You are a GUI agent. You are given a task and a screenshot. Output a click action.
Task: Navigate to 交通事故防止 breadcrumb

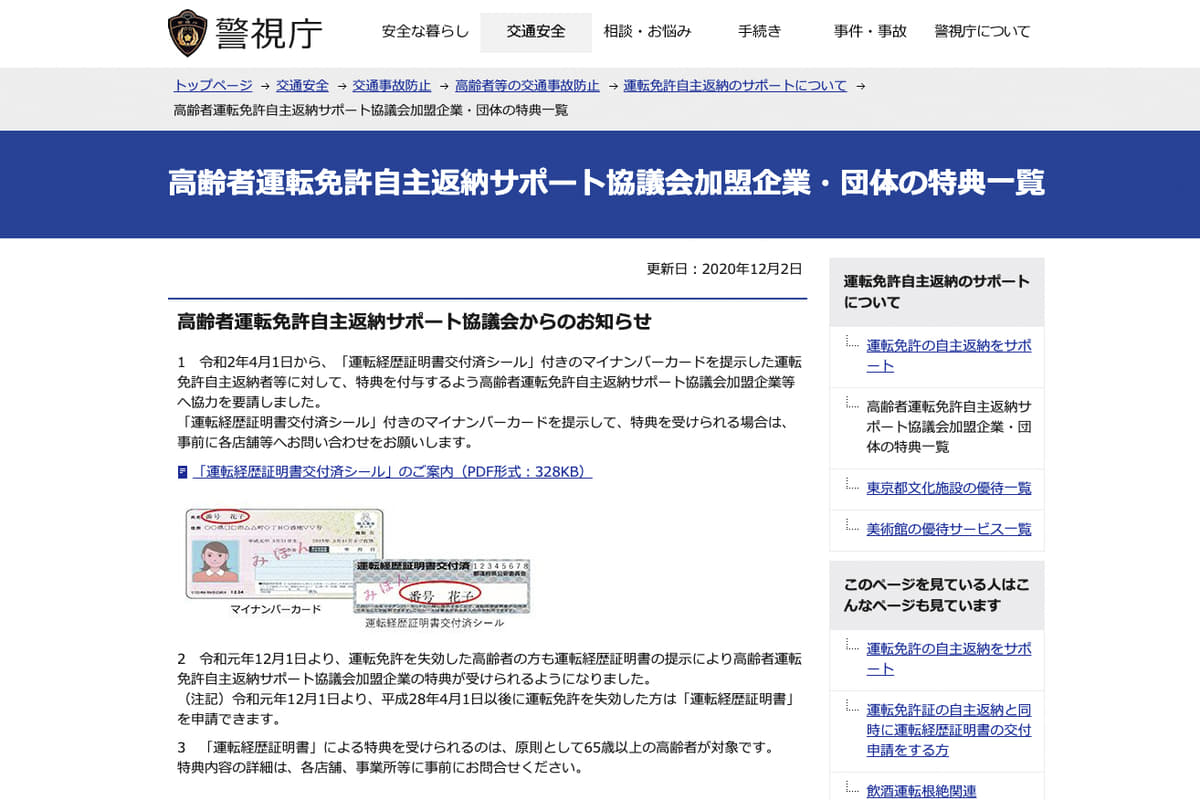[x=391, y=86]
